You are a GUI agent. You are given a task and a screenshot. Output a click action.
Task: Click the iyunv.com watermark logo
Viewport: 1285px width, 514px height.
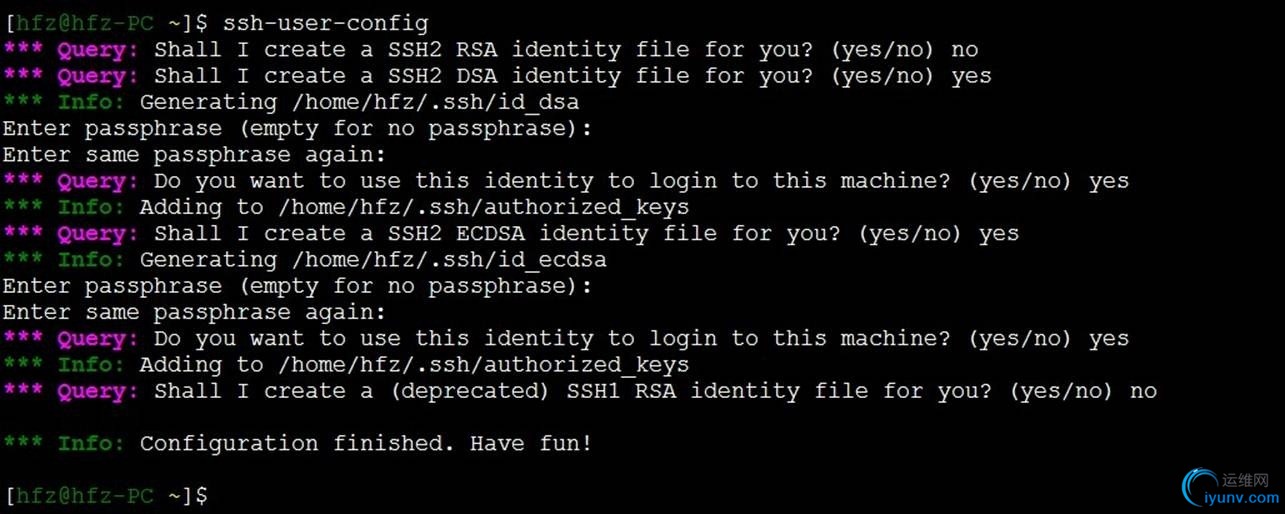1229,487
